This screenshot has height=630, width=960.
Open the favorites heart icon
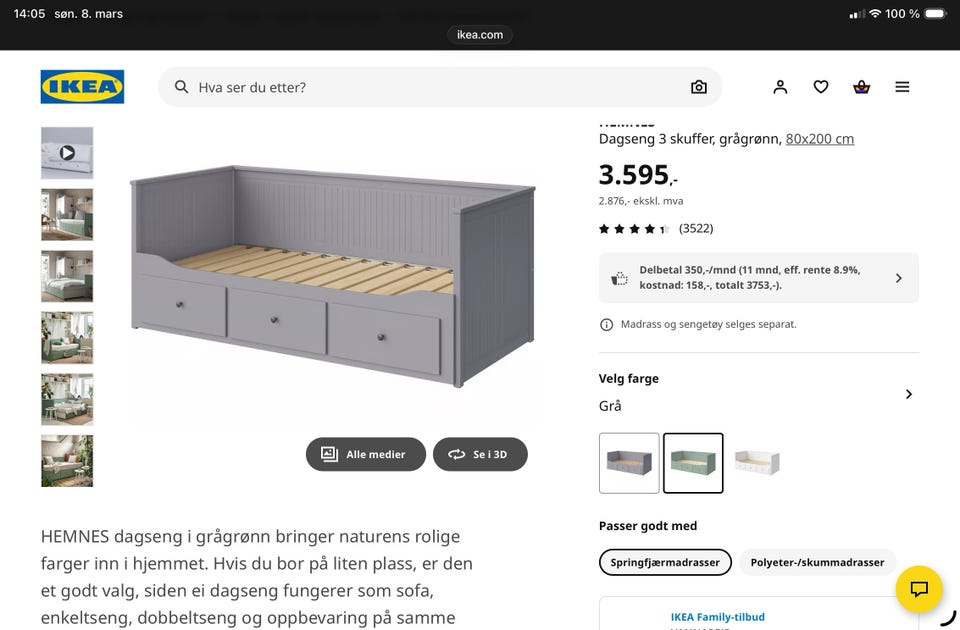pyautogui.click(x=821, y=87)
